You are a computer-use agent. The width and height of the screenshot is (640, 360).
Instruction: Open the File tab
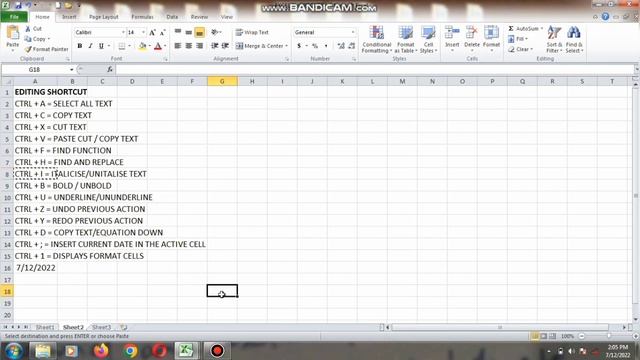14,17
